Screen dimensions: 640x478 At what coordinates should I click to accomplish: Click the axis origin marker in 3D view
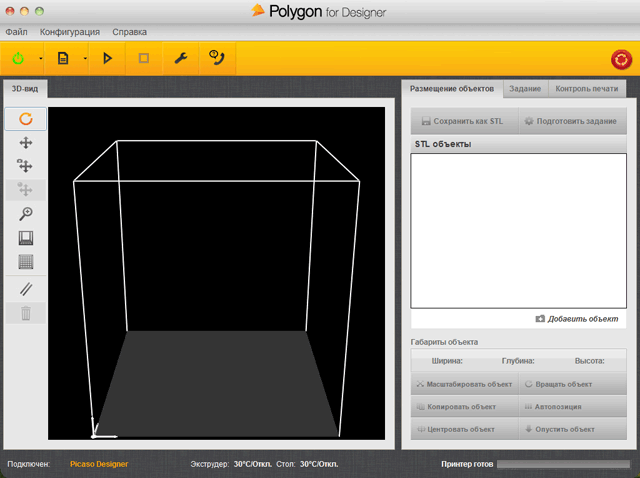coord(95,435)
